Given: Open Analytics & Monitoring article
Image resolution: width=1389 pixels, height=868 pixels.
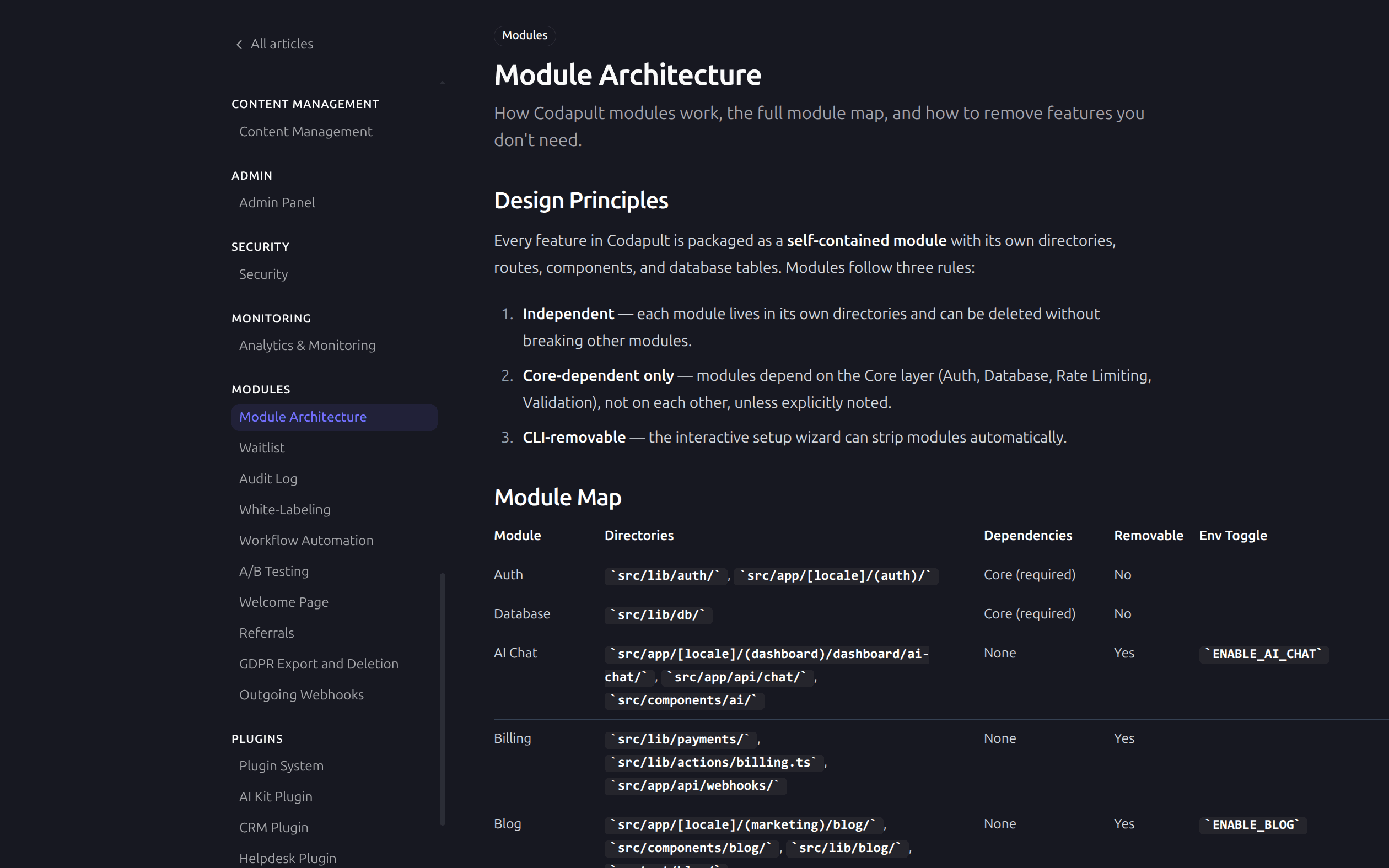Looking at the screenshot, I should pyautogui.click(x=307, y=346).
